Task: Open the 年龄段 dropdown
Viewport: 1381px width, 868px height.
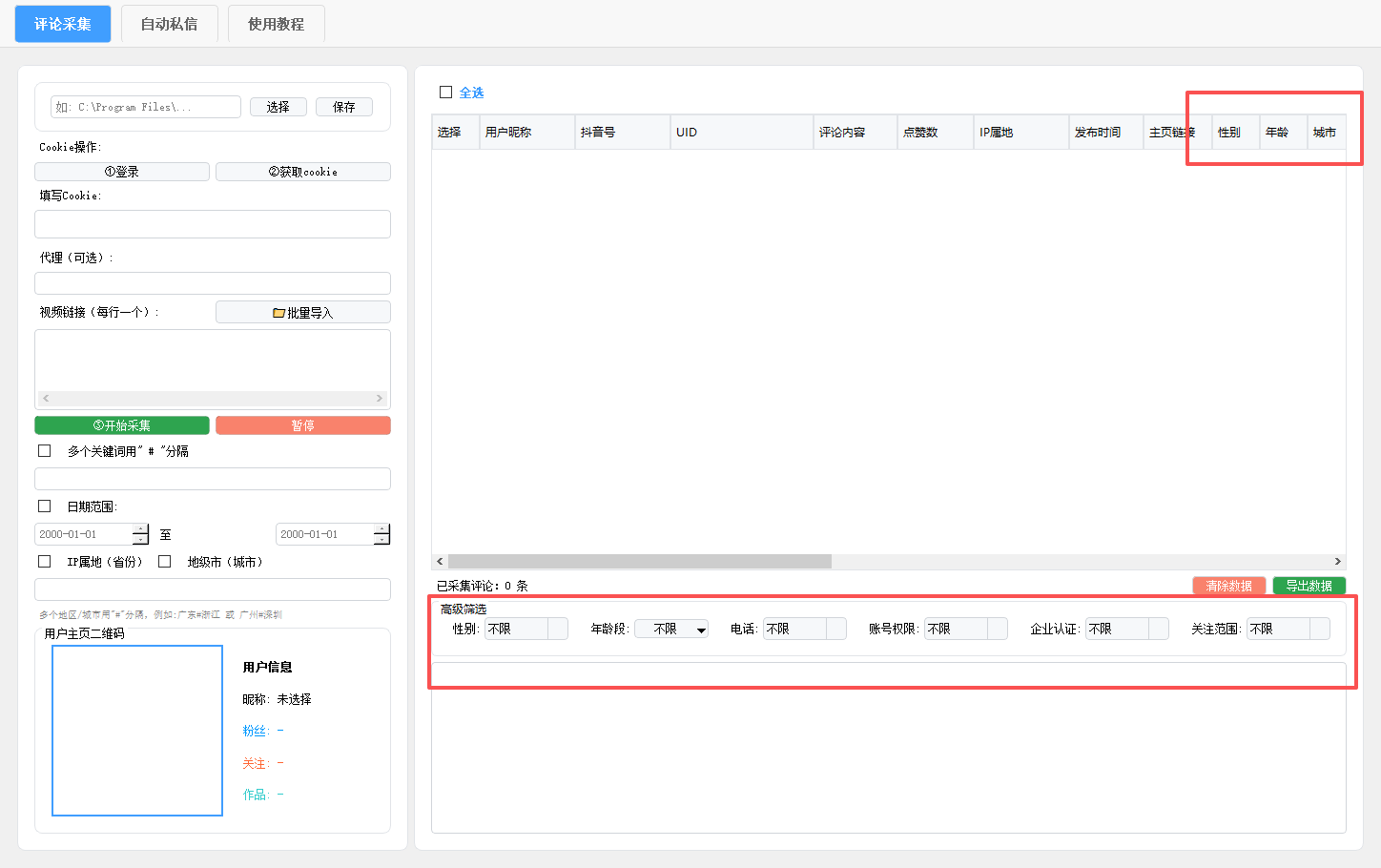Action: coord(701,630)
